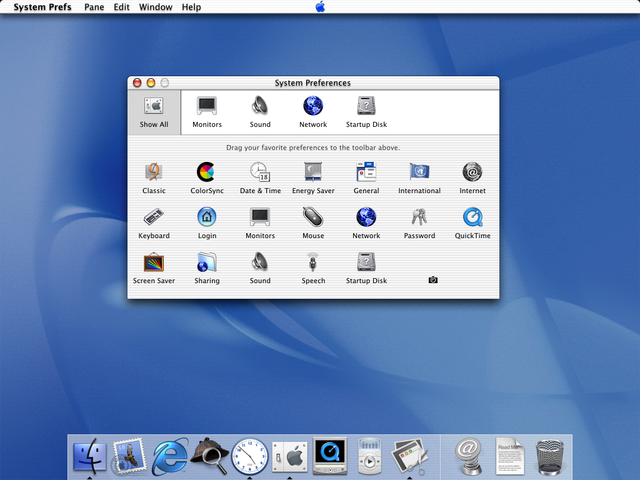Open the General preference pane
This screenshot has width=640, height=480.
(366, 178)
